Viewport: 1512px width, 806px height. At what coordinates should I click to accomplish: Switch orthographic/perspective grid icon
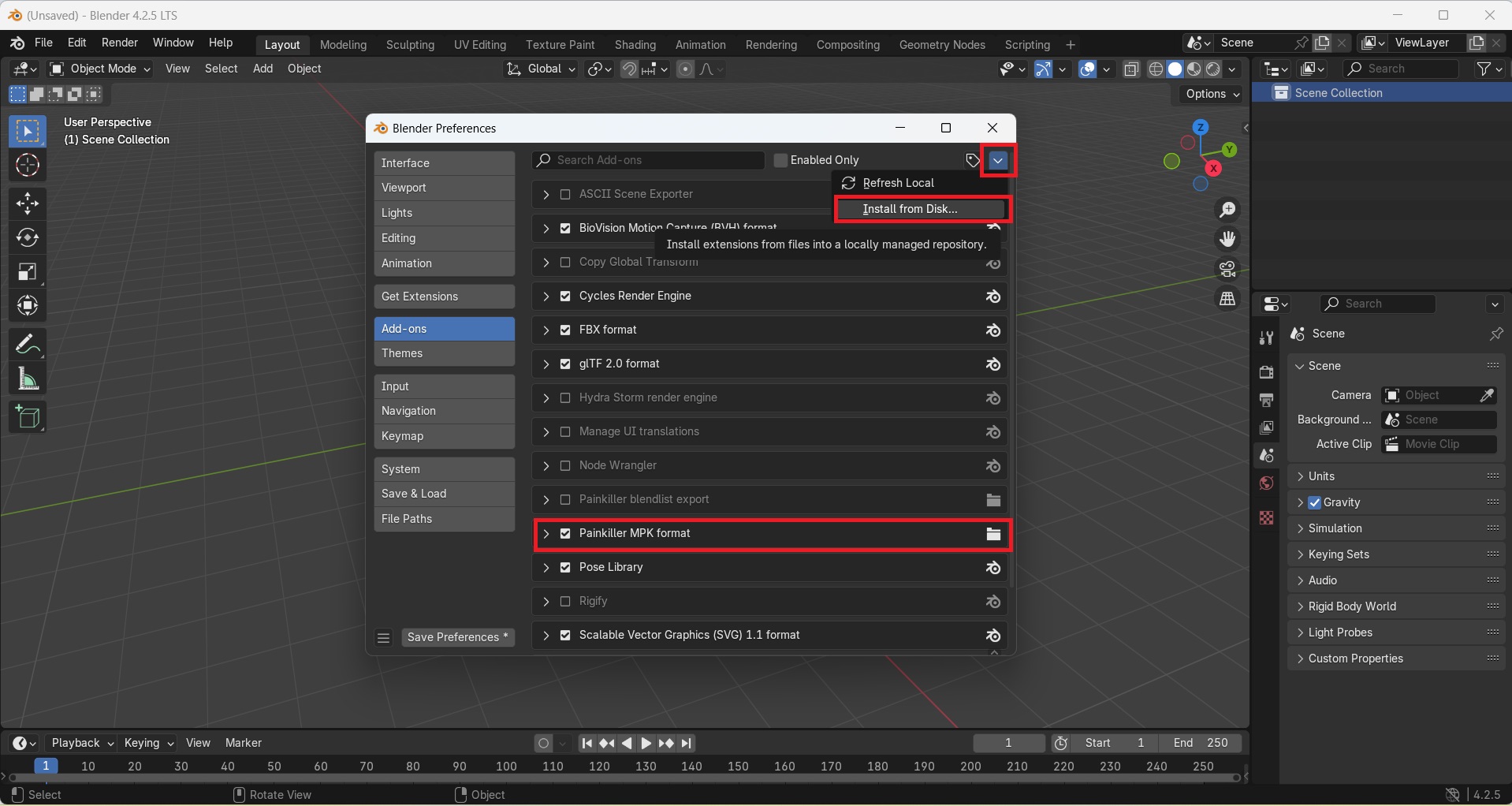(1227, 299)
